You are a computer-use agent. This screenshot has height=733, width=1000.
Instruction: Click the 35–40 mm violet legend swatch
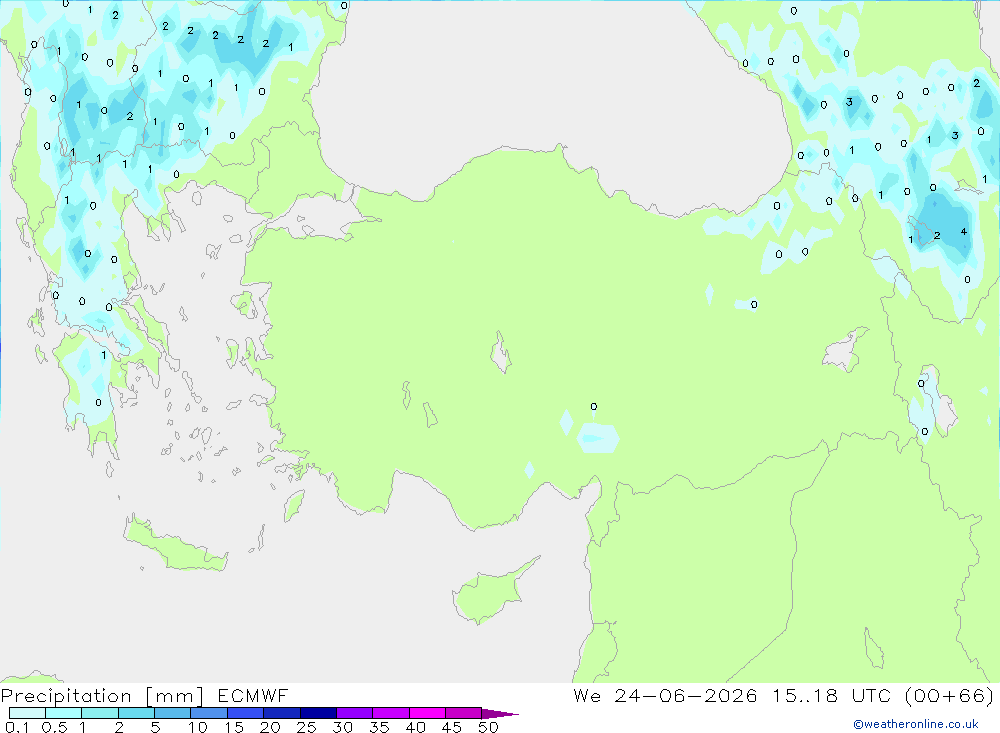tap(390, 713)
